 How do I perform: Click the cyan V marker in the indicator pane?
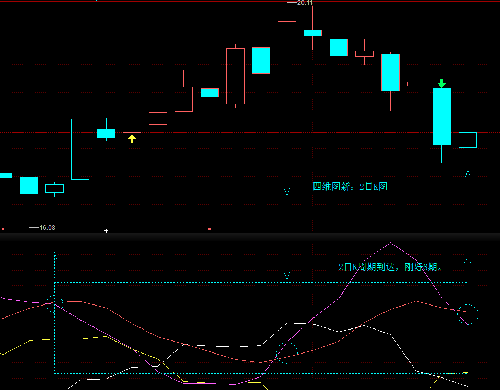click(x=287, y=276)
